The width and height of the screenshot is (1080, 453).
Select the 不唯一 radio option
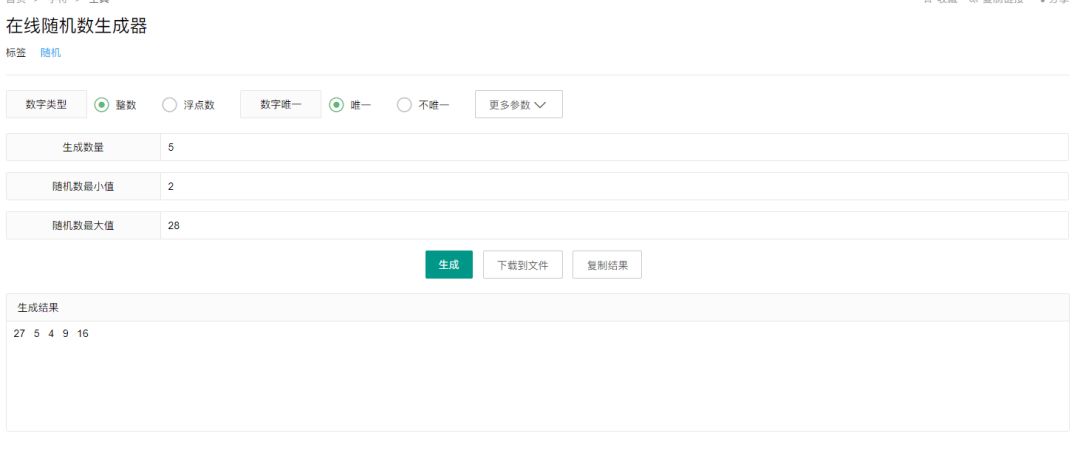(x=404, y=105)
